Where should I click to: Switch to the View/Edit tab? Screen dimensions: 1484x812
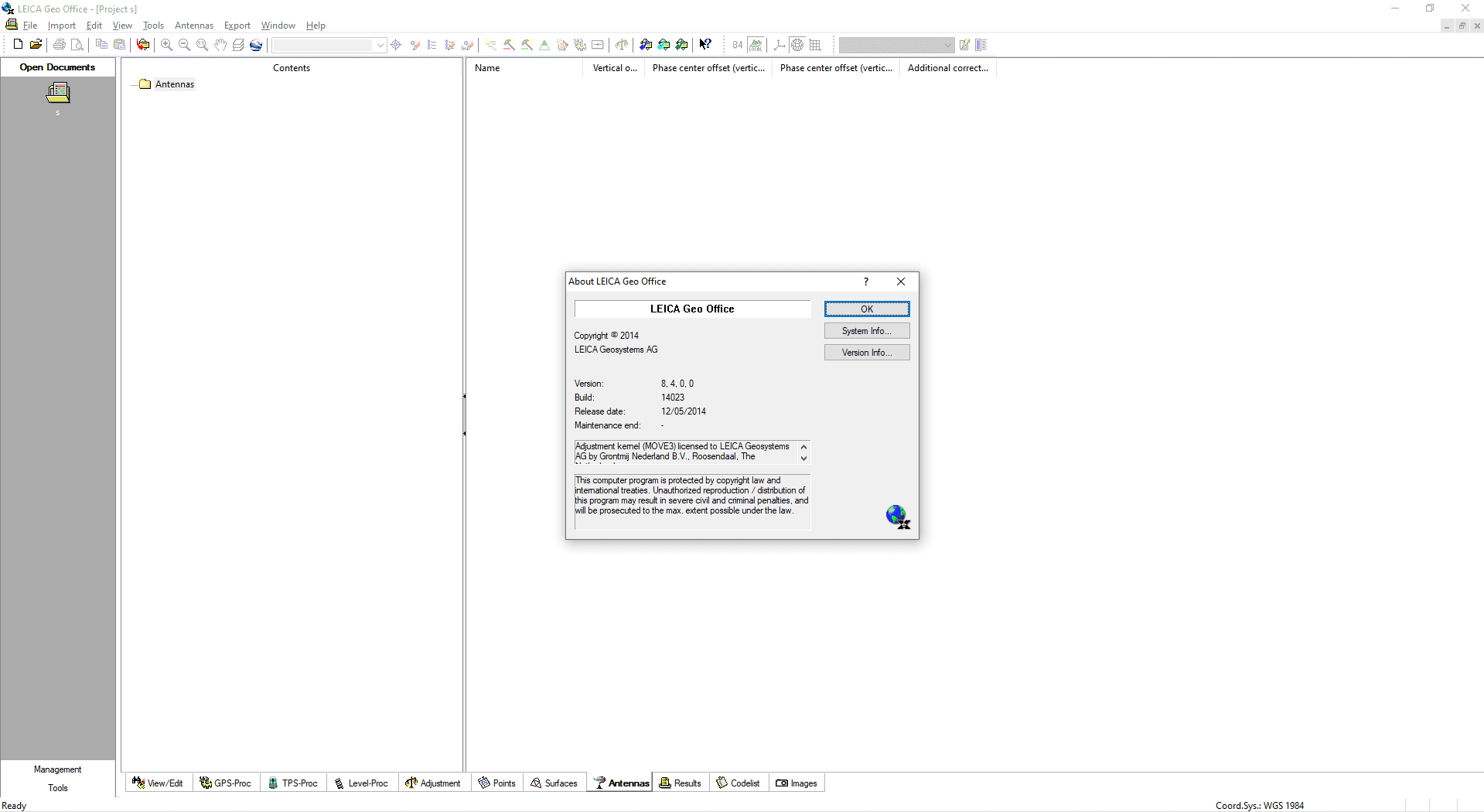158,783
